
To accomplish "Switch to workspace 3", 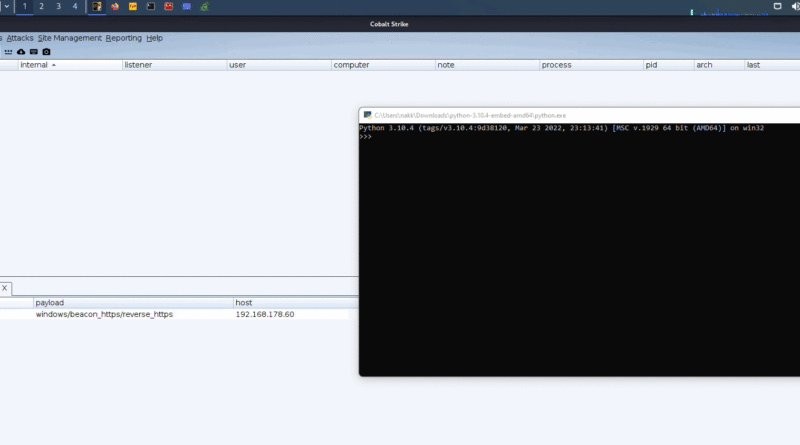I will [x=58, y=7].
